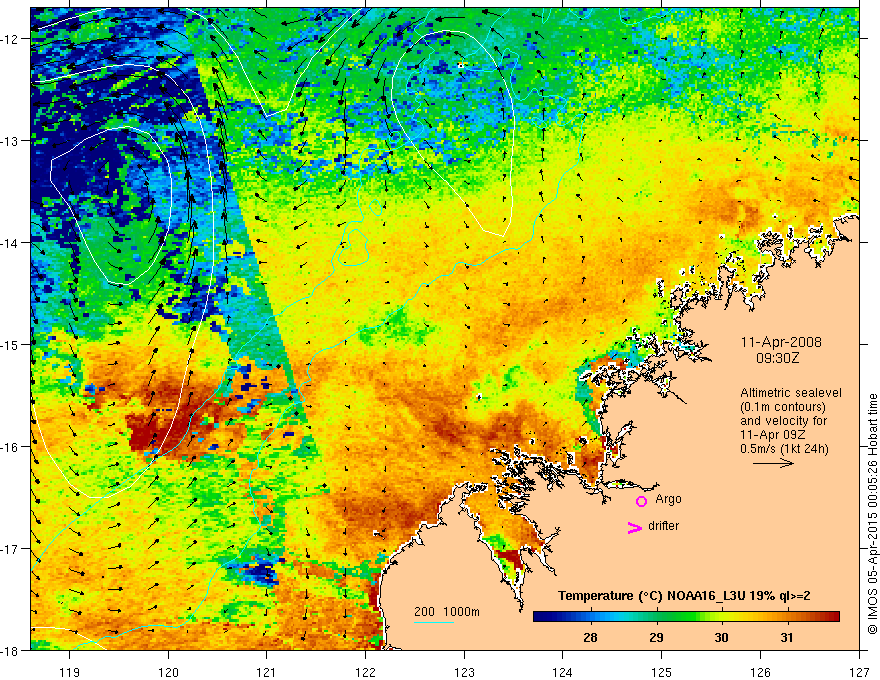The image size is (880, 680).
Task: Click the '(0.1m contours)' caption line
Action: pos(783,407)
